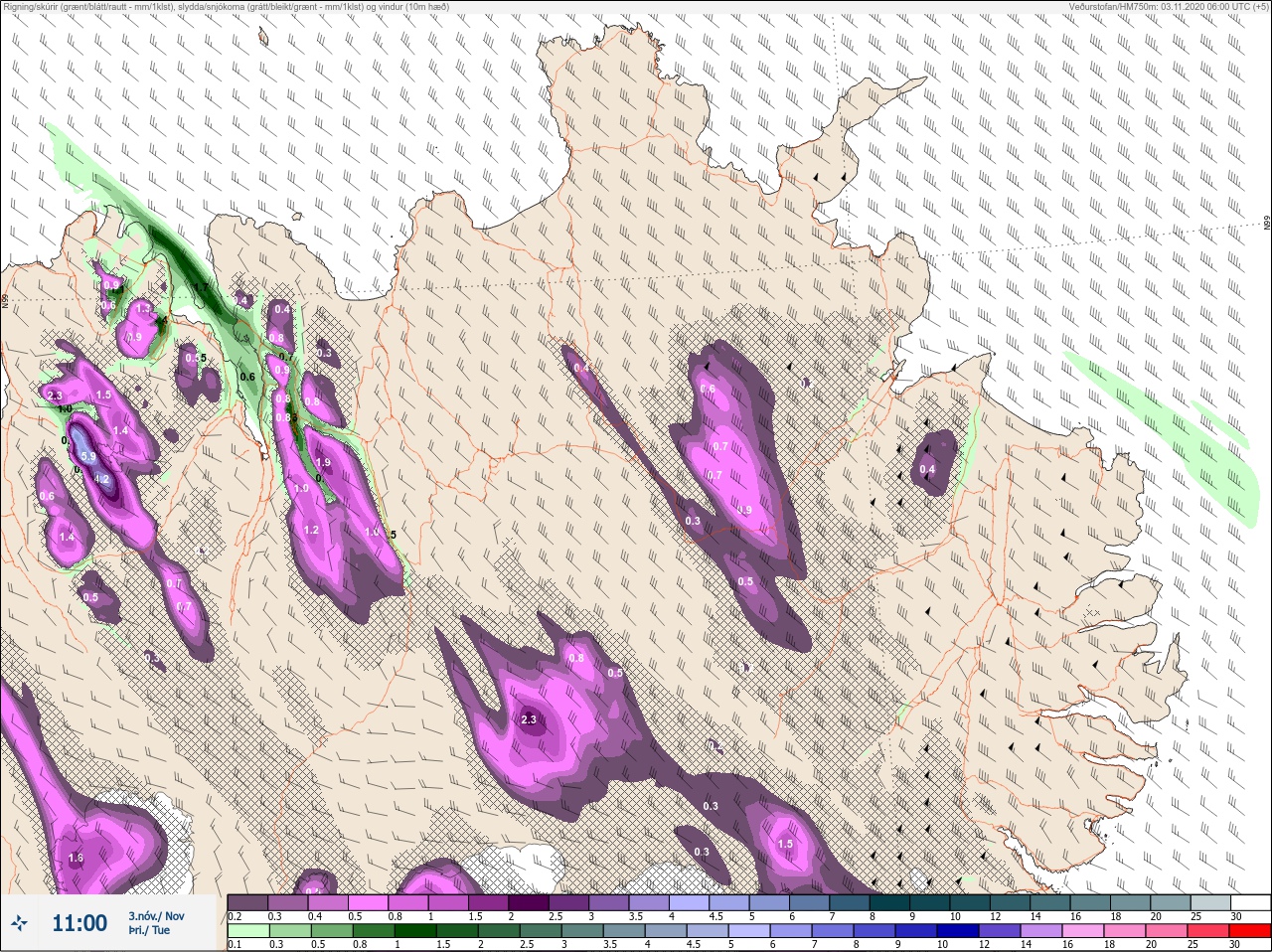Pick the top-row legend swatch labeled 7
The image size is (1272, 952).
click(851, 902)
